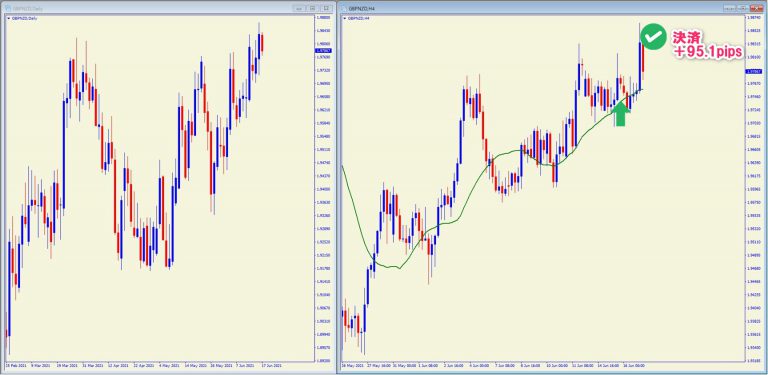Click the GBPNZD Daily window title icon
This screenshot has height=375, width=768.
[x=8, y=8]
